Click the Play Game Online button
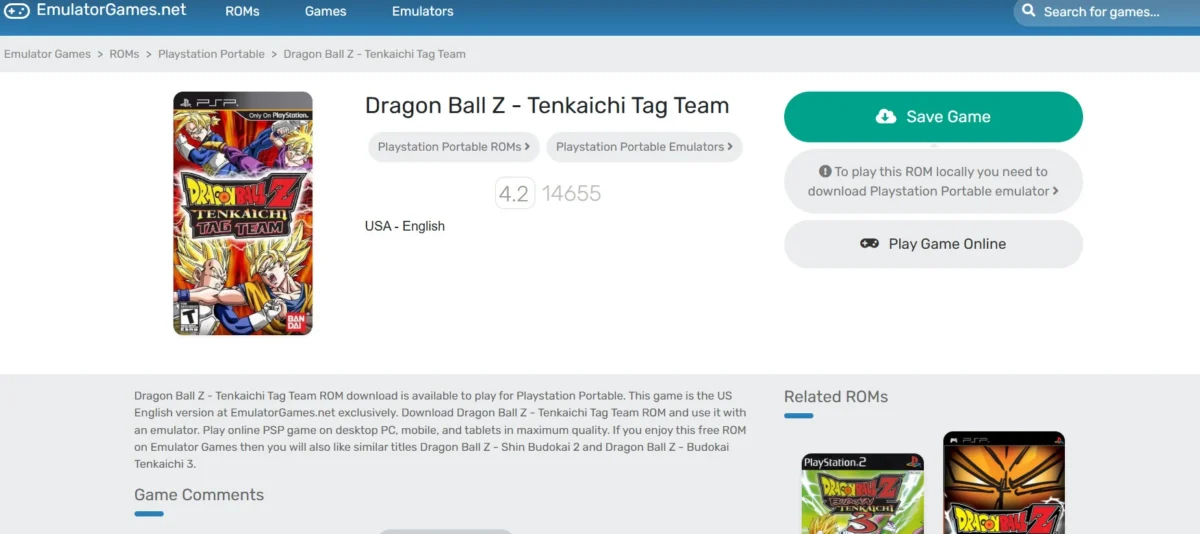The image size is (1200, 534). 933,244
